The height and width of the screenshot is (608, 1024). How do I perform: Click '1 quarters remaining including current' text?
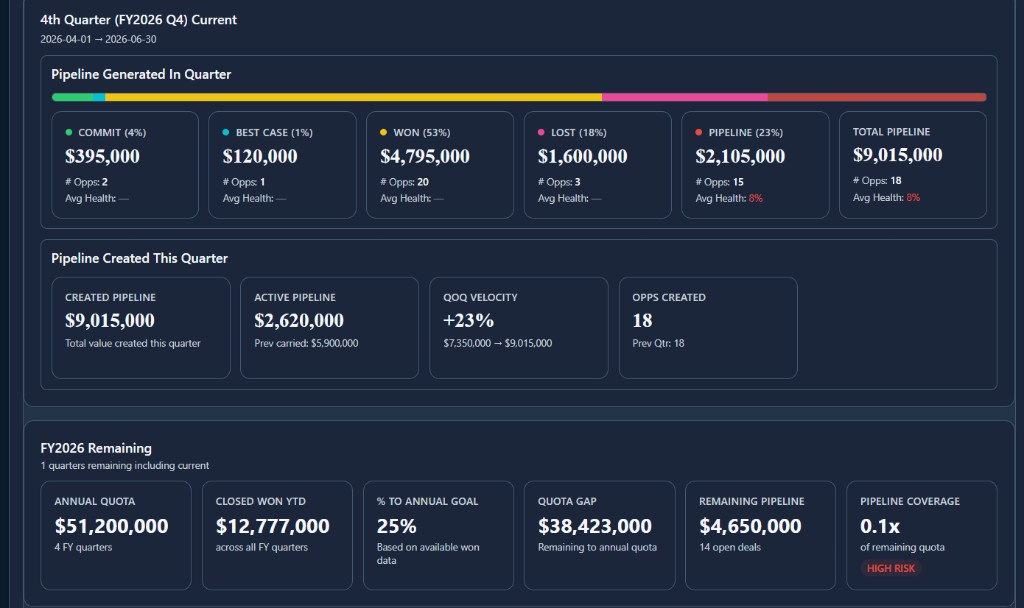pos(125,466)
